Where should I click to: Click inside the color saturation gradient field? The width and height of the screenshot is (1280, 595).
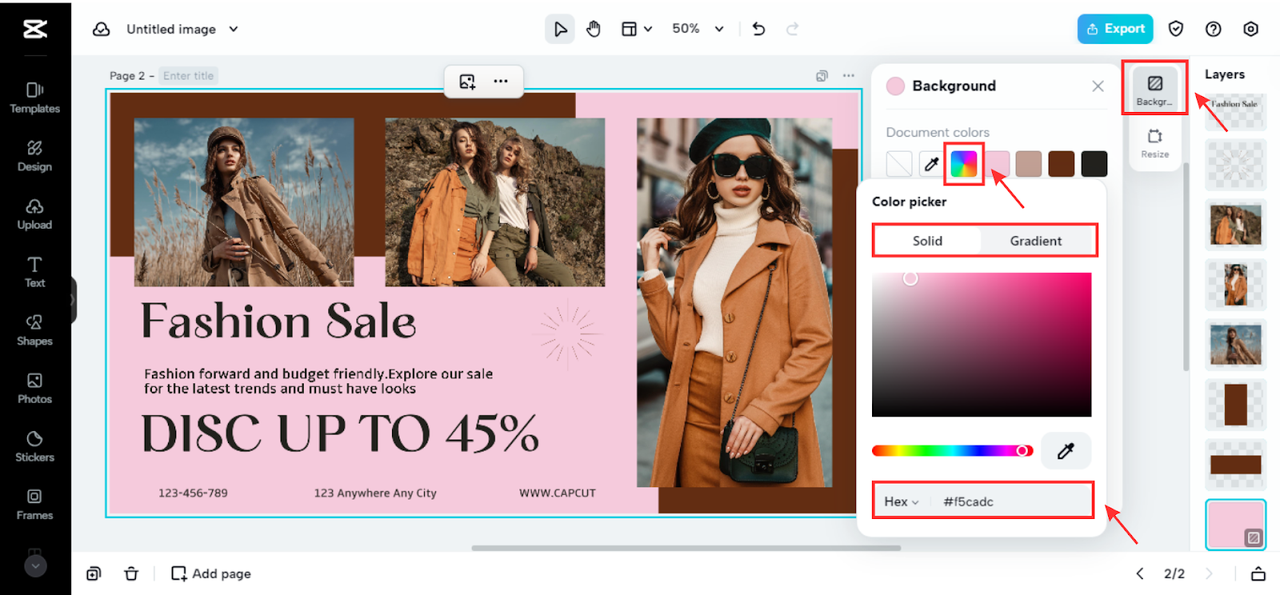click(981, 344)
